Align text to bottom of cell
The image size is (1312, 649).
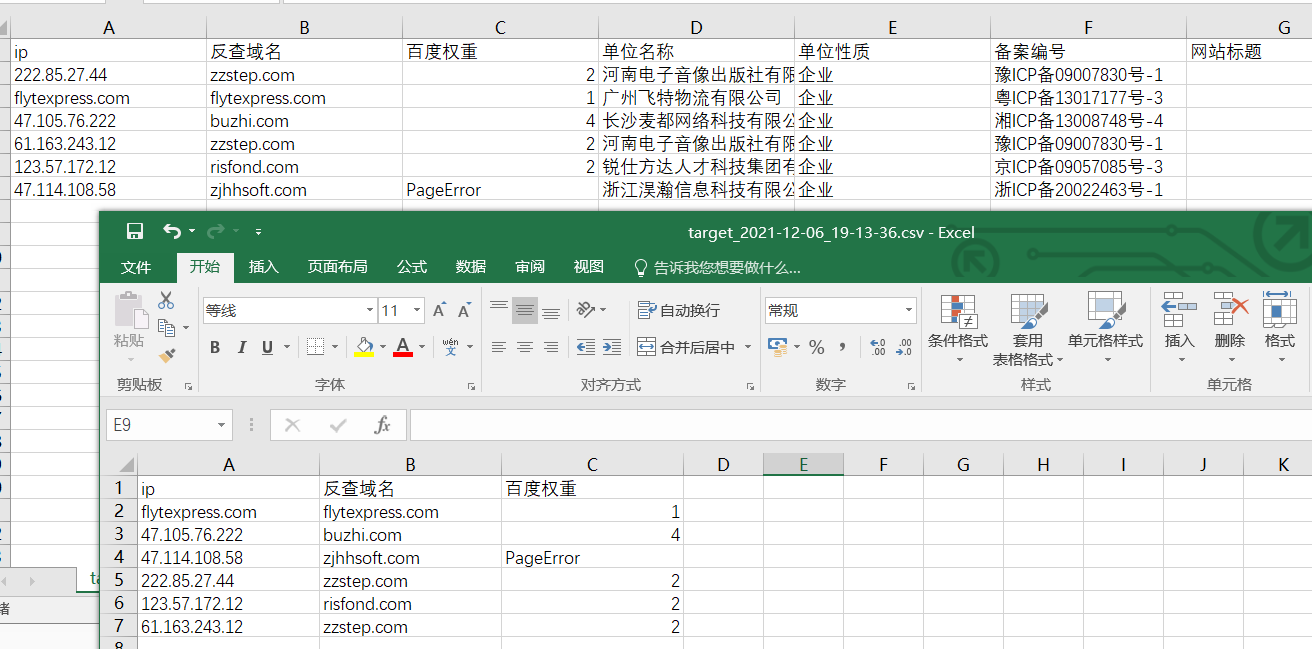click(550, 311)
